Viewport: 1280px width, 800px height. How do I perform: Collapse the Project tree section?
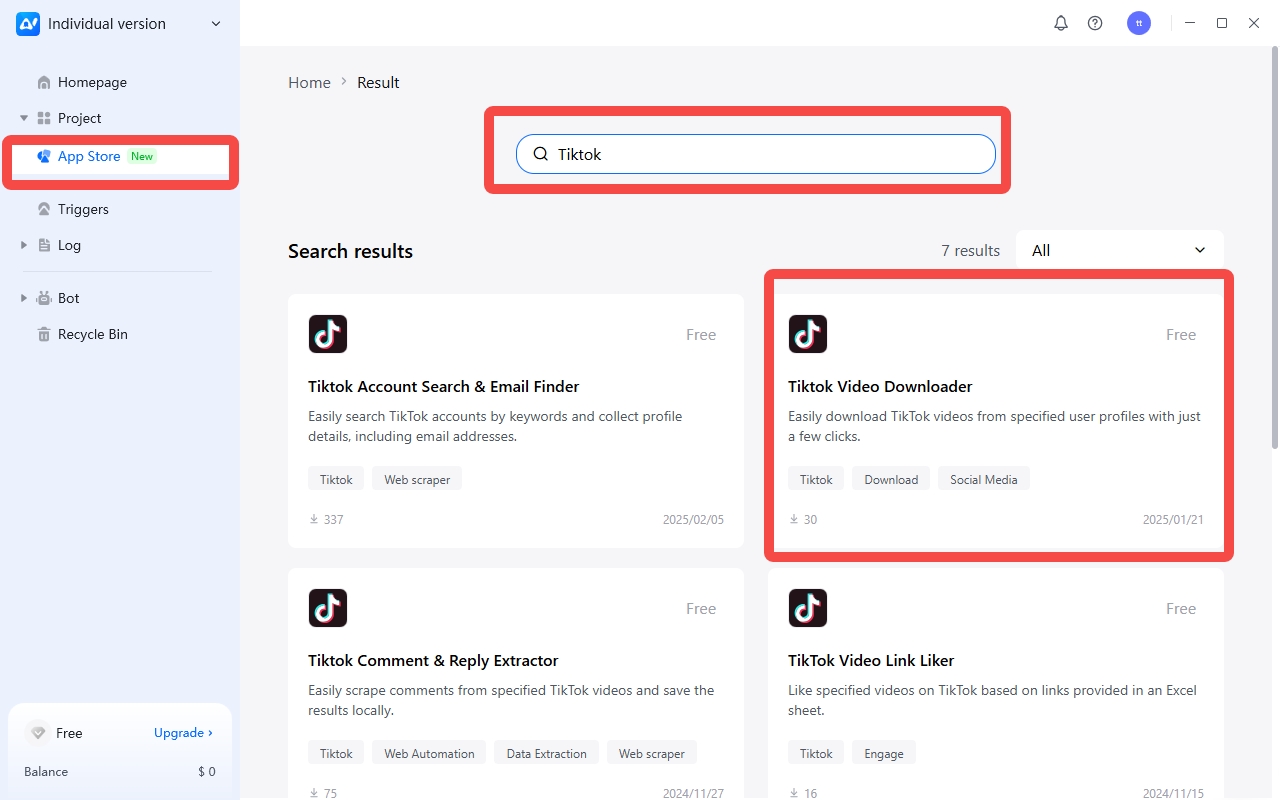[24, 118]
